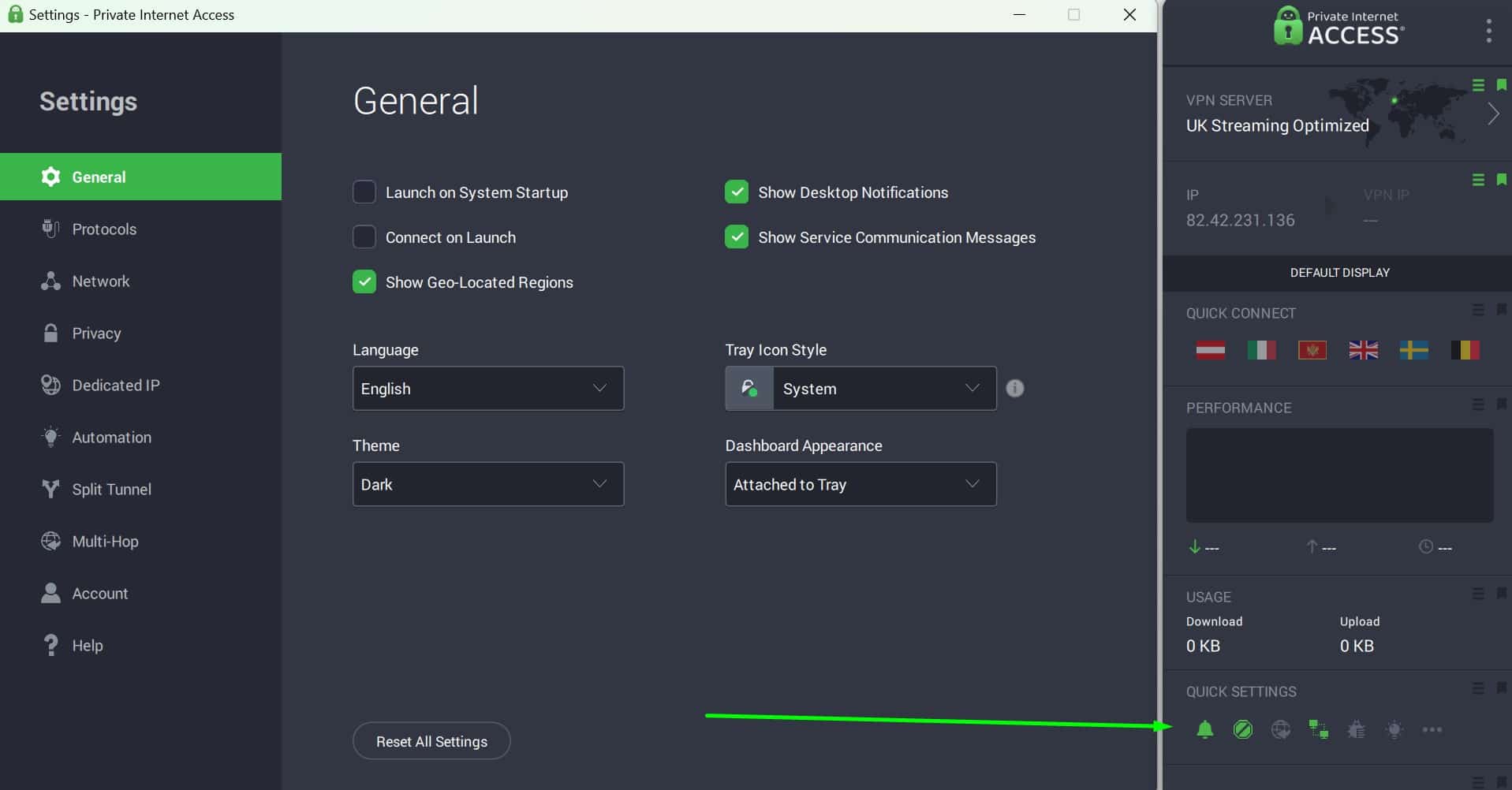The image size is (1512, 790).
Task: Click the Performance graph area
Action: (1339, 475)
